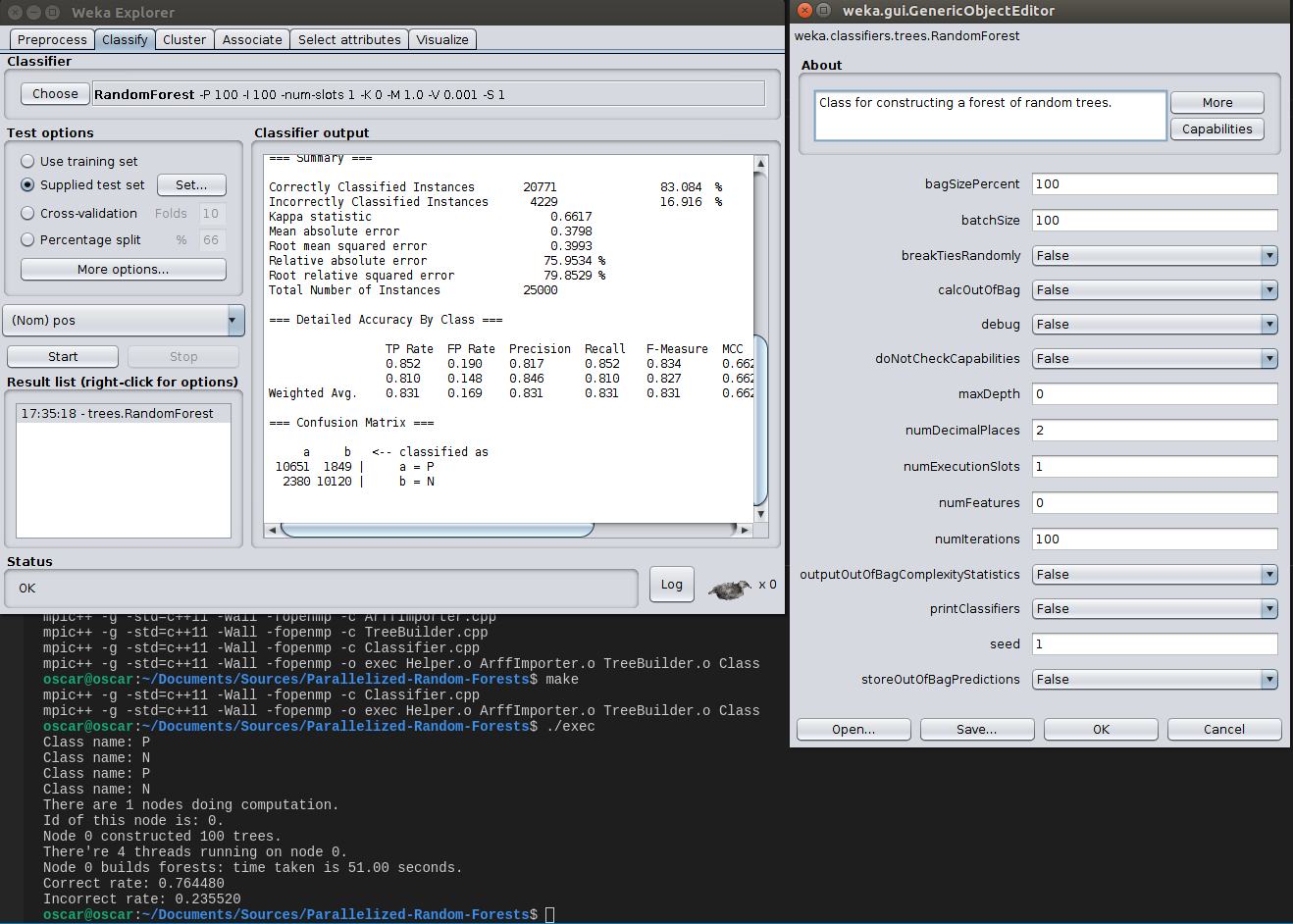Image resolution: width=1293 pixels, height=924 pixels.
Task: Click Cancel in the GenericObjectEditor
Action: point(1224,729)
